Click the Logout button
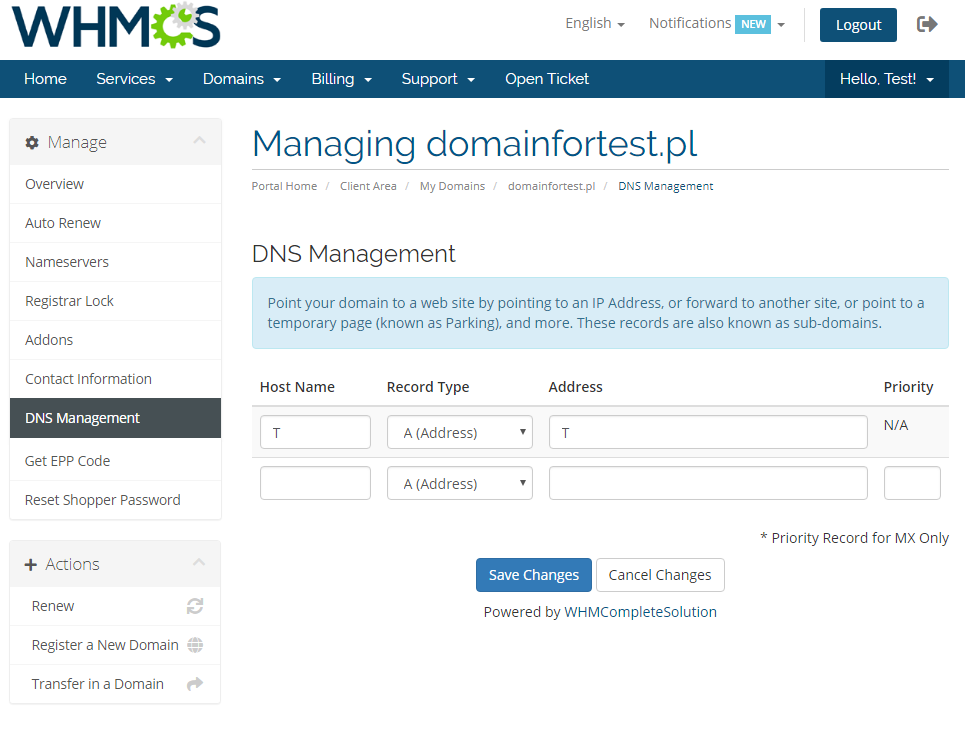Image resolution: width=965 pixels, height=743 pixels. [858, 25]
